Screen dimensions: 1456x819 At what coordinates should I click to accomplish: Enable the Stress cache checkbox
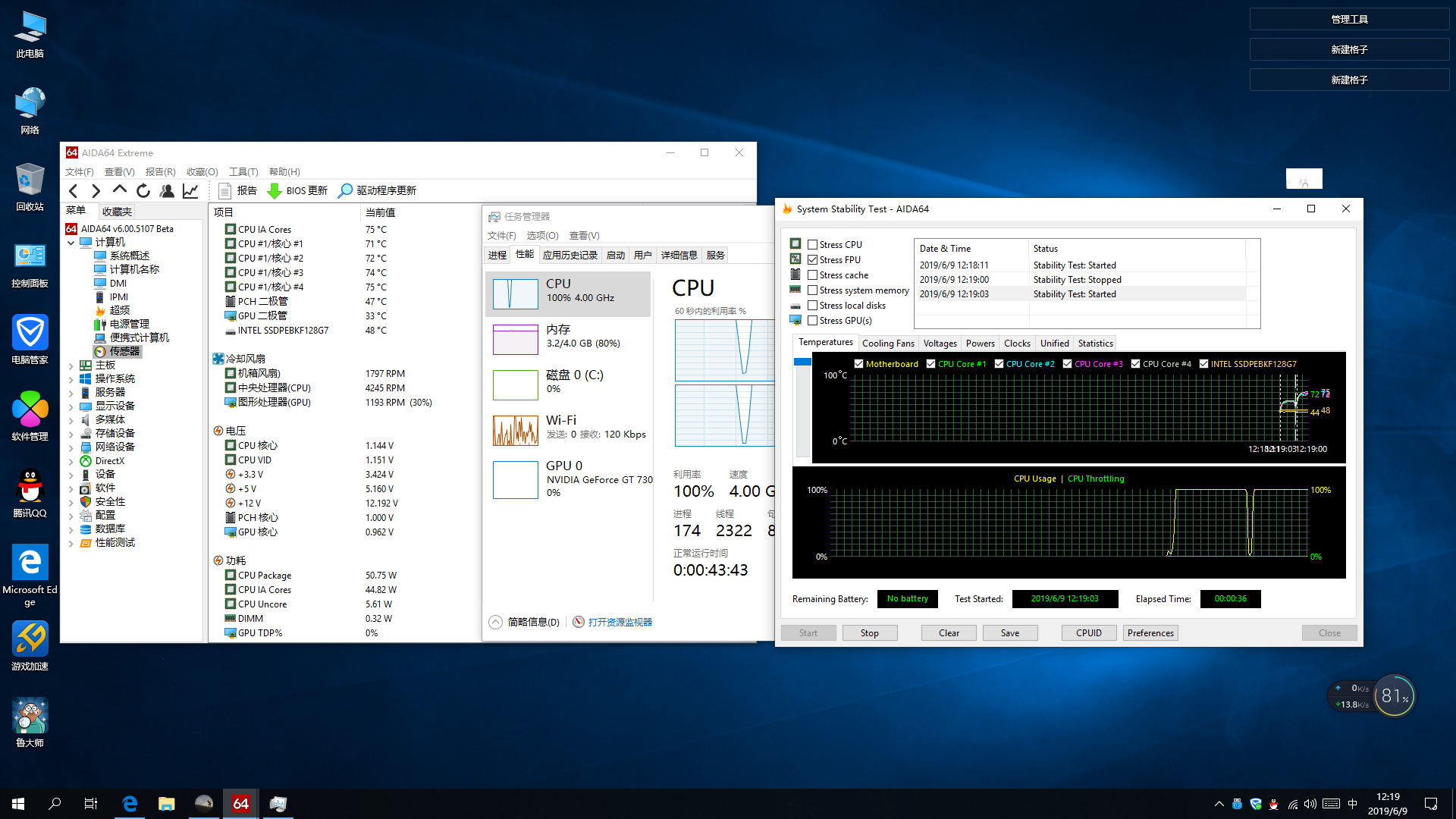tap(813, 275)
